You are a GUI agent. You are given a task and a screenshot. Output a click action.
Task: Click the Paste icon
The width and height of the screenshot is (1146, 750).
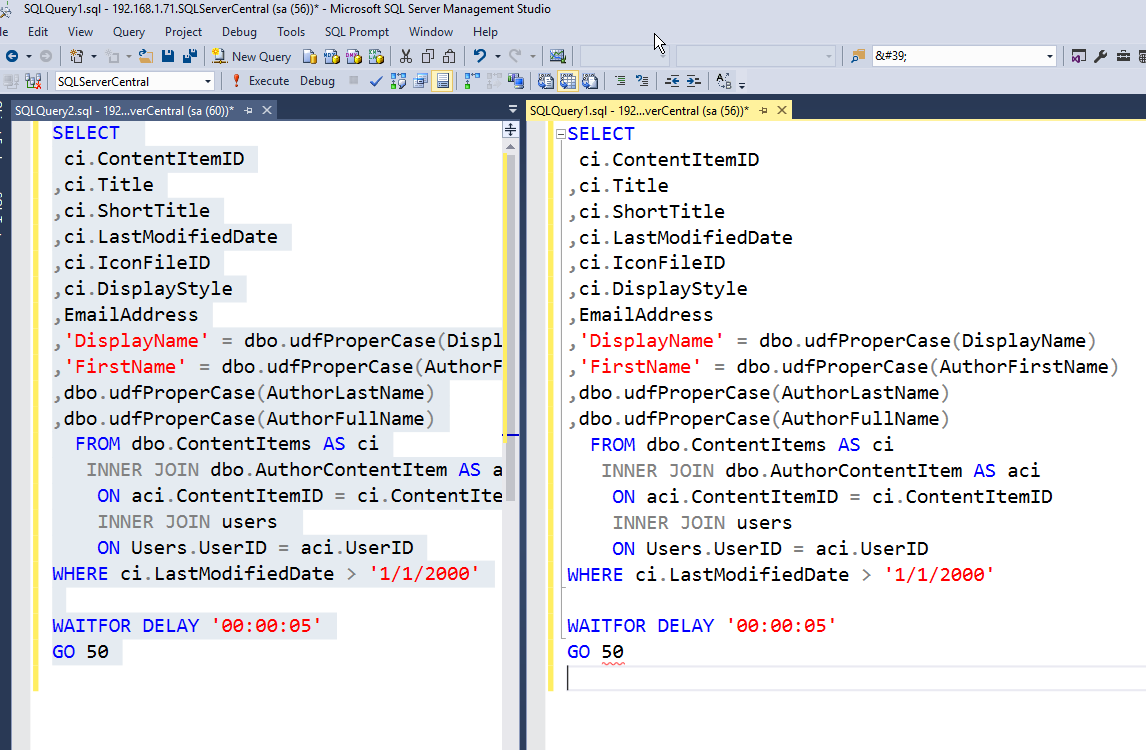pos(450,56)
